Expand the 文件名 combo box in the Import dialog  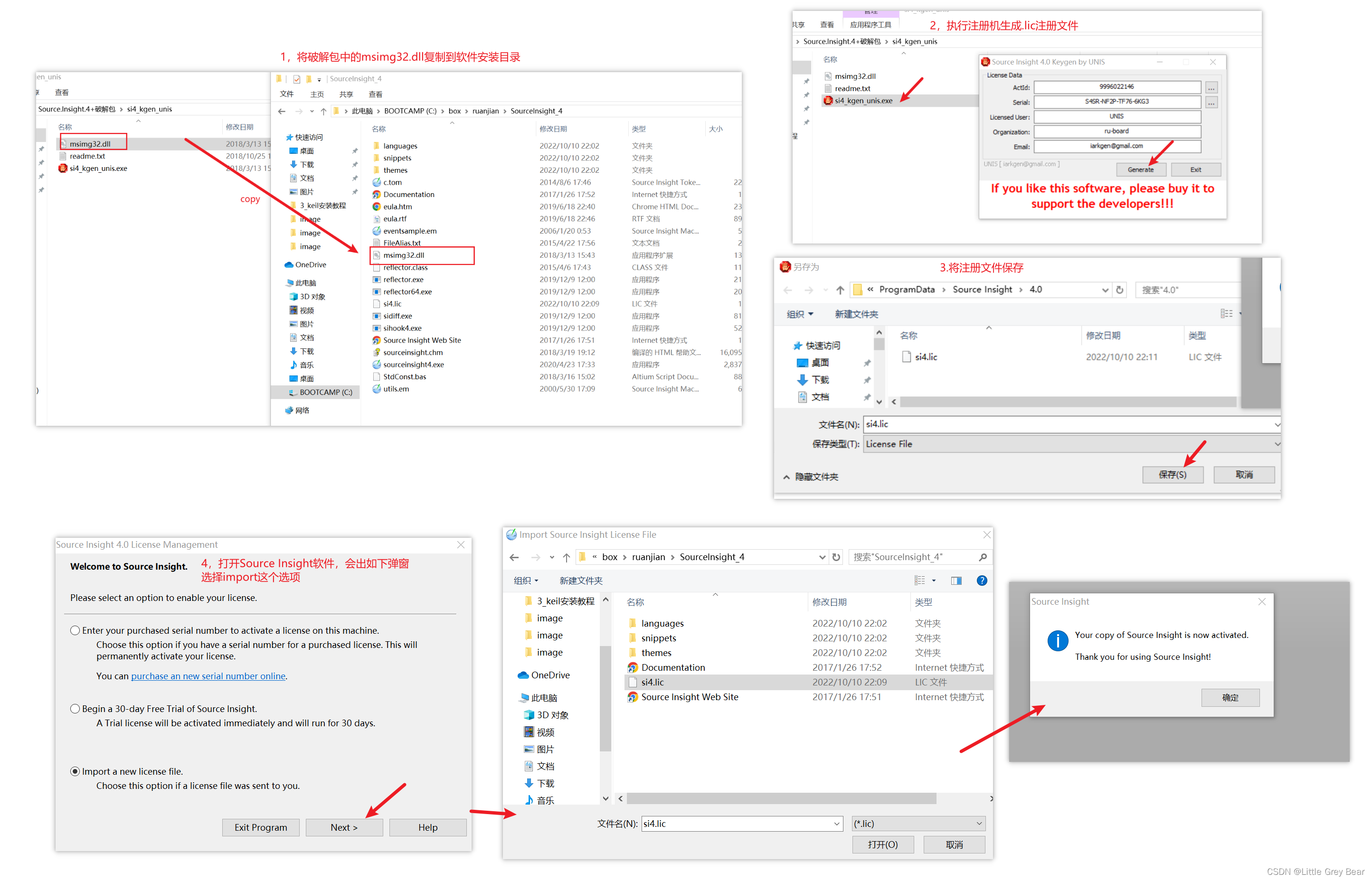coord(837,824)
